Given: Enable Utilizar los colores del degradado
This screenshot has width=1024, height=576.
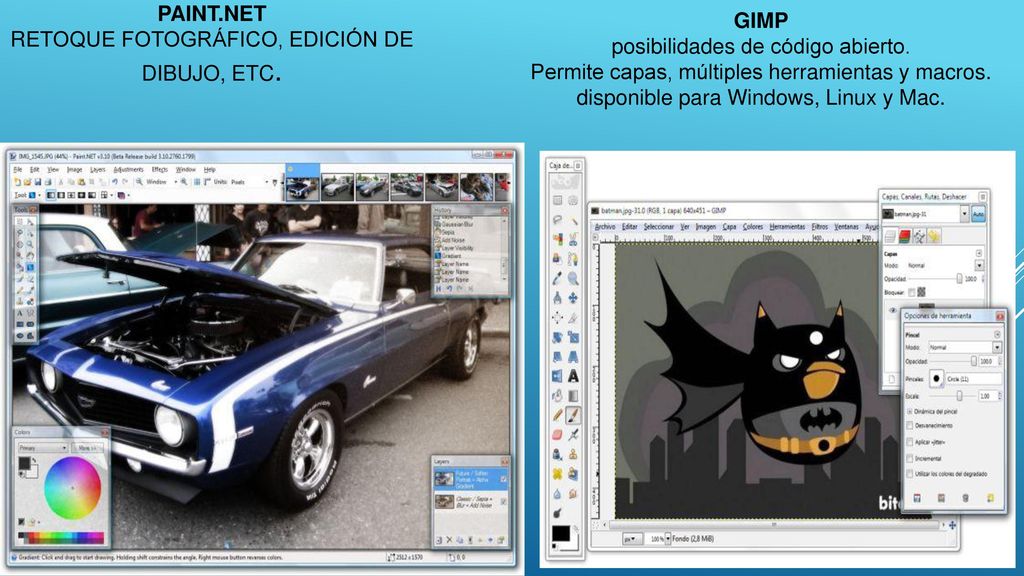Looking at the screenshot, I should click(x=910, y=474).
